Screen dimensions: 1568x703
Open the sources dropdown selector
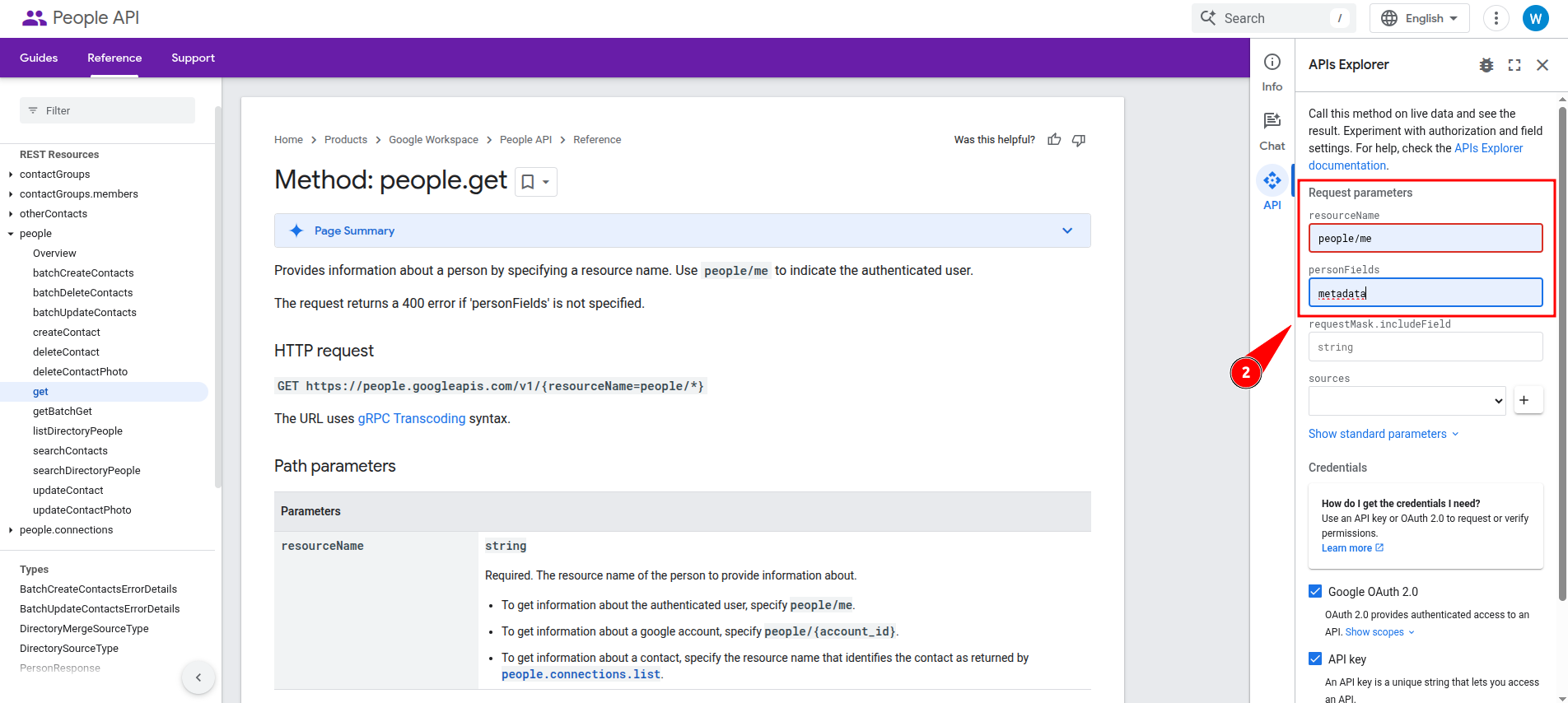[1407, 401]
